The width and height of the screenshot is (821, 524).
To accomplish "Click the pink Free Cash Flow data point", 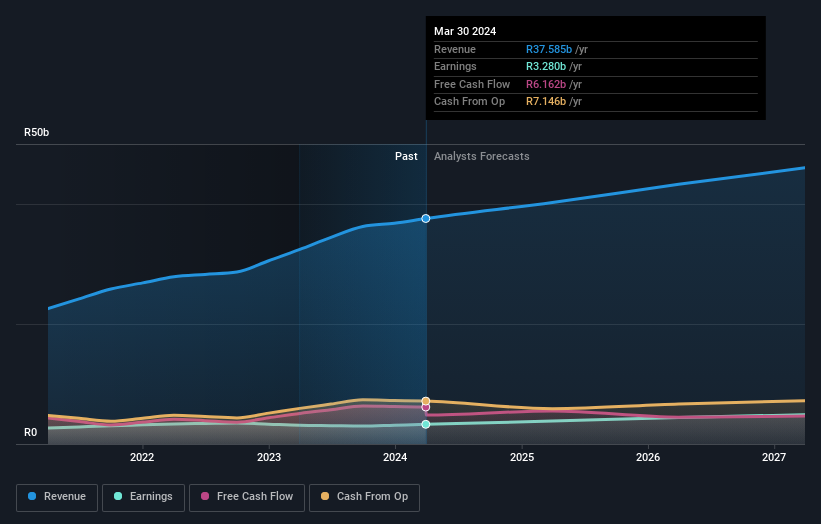I will 426,407.
